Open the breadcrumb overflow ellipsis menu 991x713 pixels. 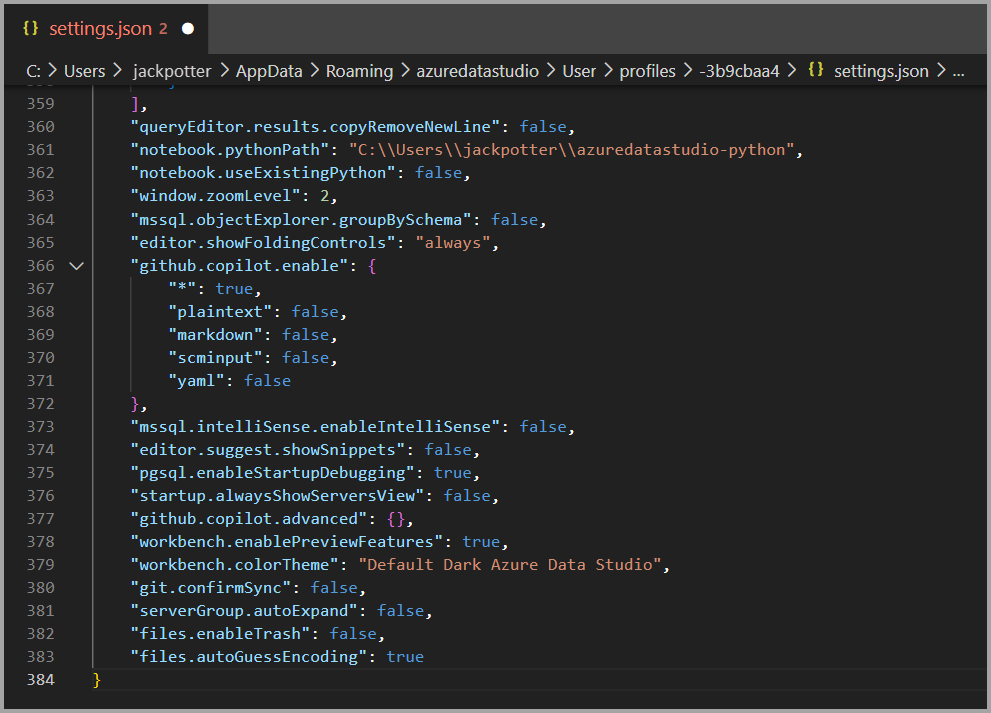[x=958, y=71]
